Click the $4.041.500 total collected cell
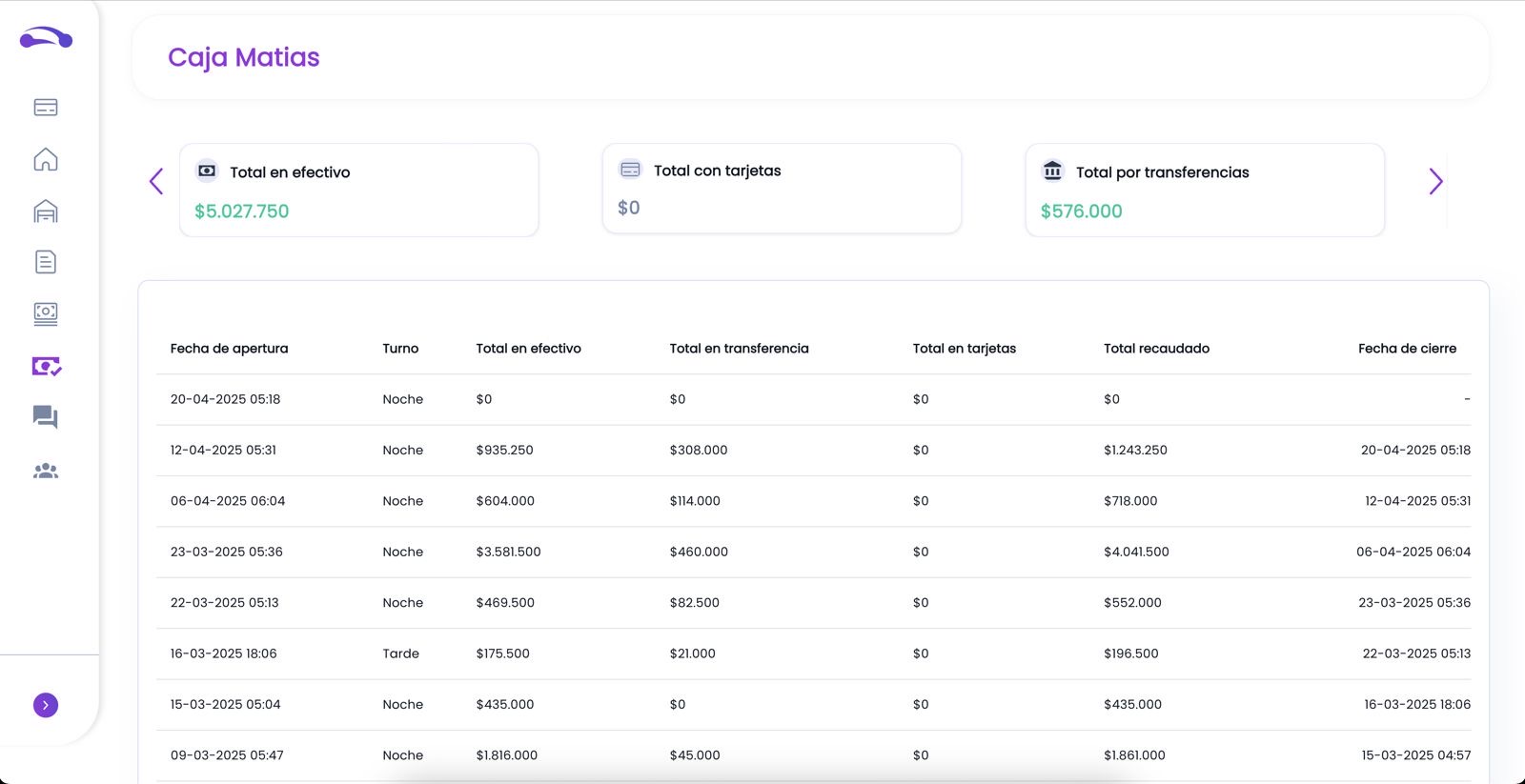The height and width of the screenshot is (784, 1525). point(1136,552)
